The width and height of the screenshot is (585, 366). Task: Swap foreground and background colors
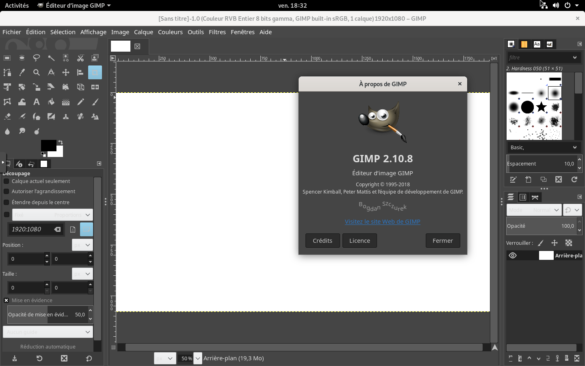[x=60, y=142]
